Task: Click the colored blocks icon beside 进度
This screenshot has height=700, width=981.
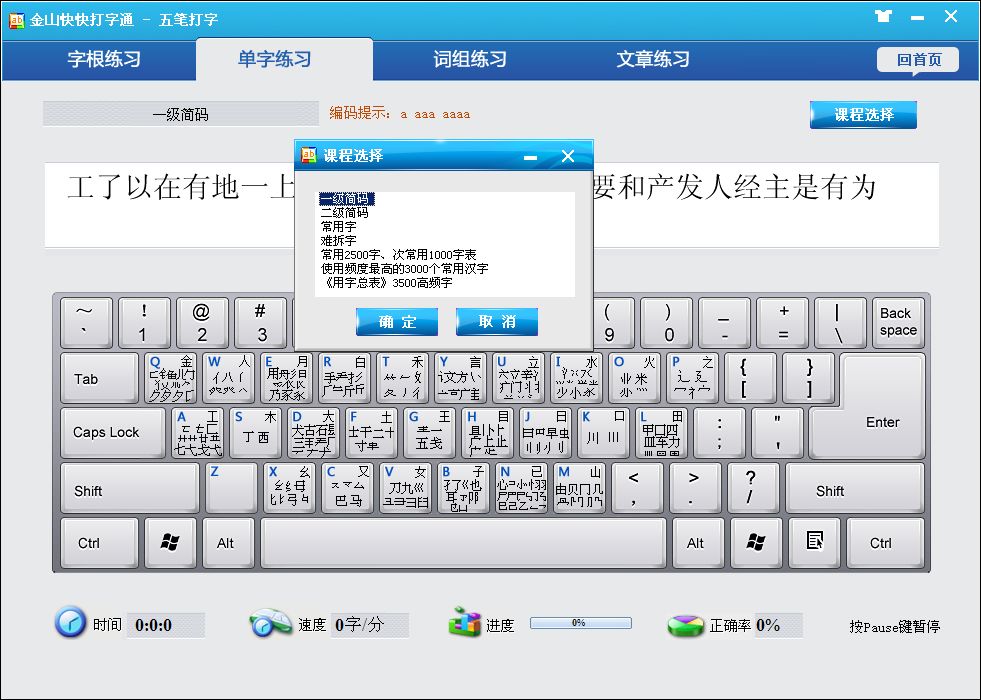Action: 464,623
